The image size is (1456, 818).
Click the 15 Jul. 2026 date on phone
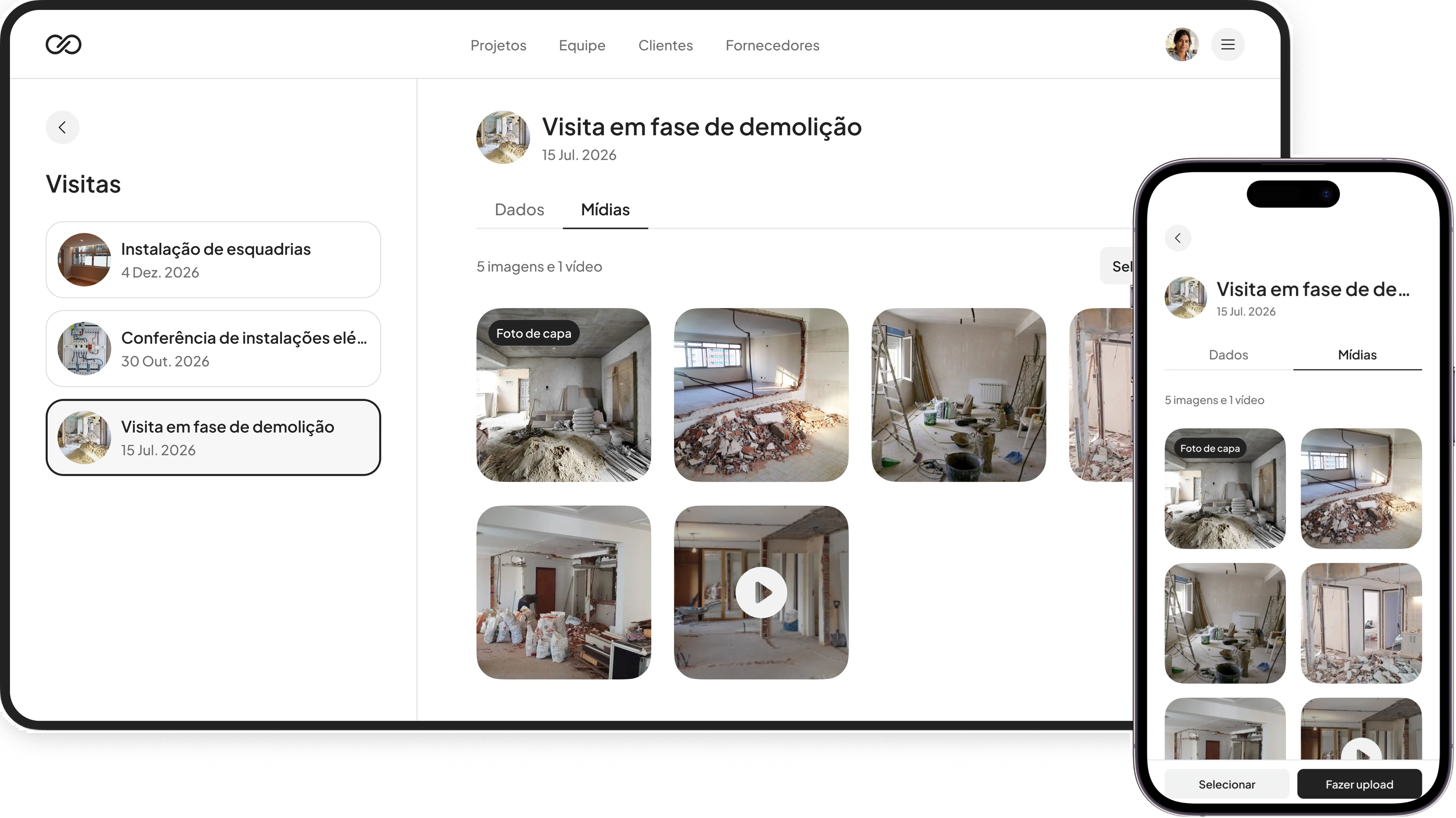(x=1246, y=312)
